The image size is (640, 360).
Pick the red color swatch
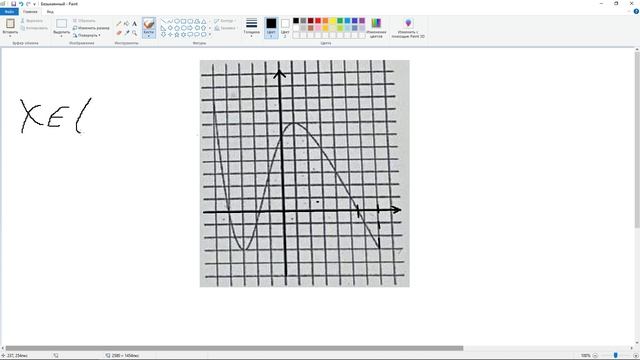click(x=318, y=20)
